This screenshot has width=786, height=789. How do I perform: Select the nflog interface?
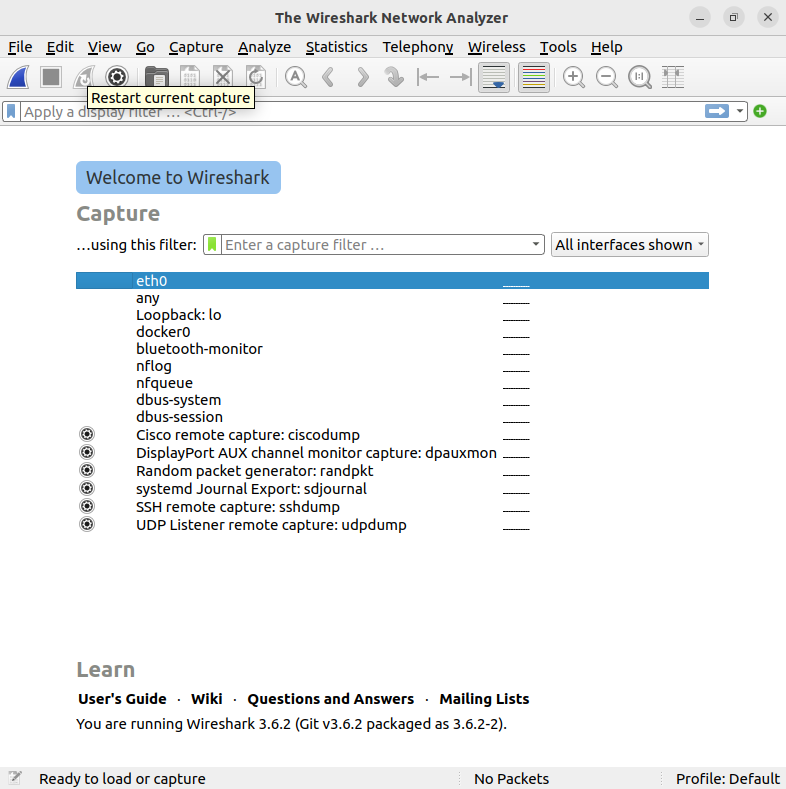point(392,366)
